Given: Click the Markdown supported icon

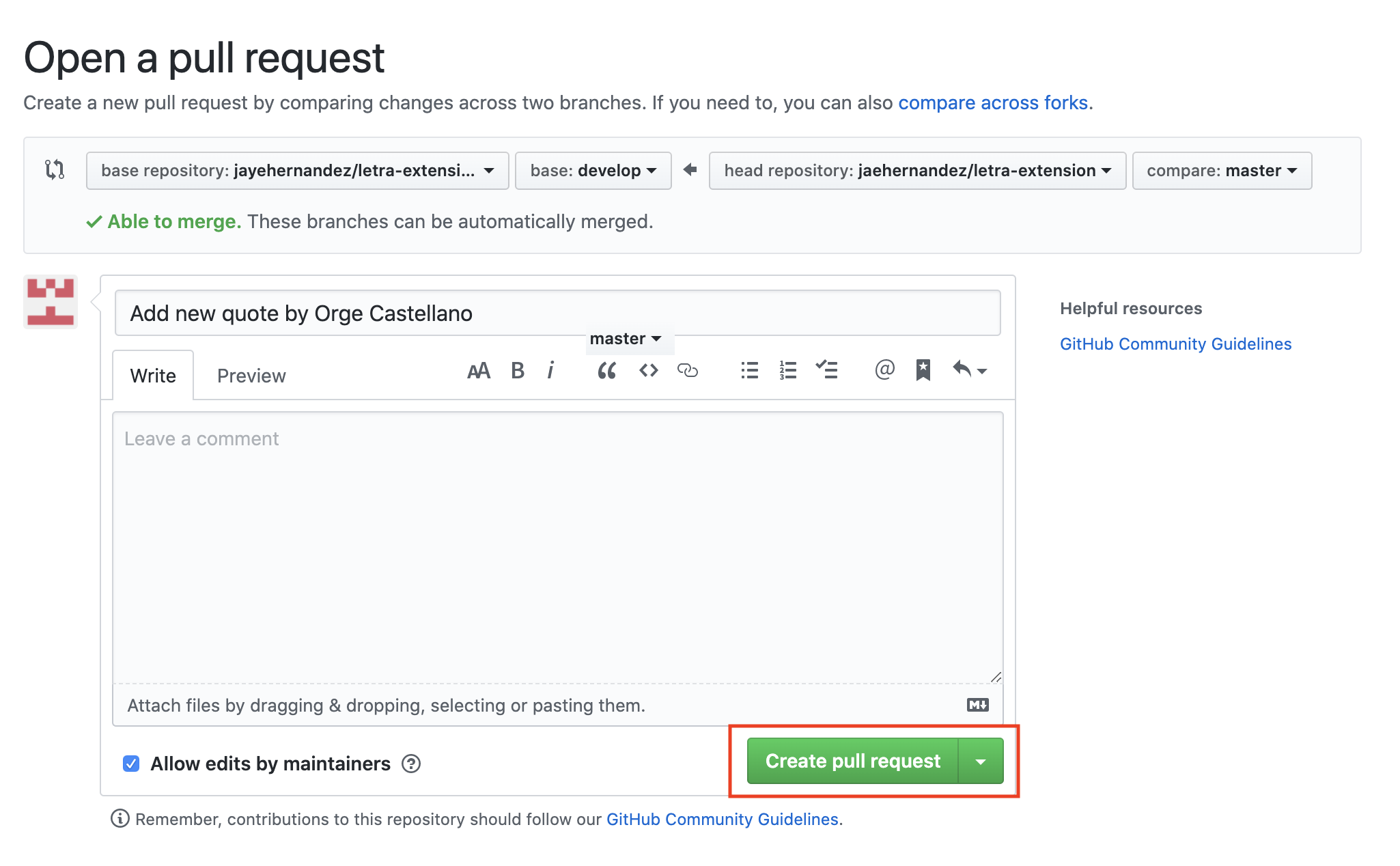Looking at the screenshot, I should coord(978,705).
